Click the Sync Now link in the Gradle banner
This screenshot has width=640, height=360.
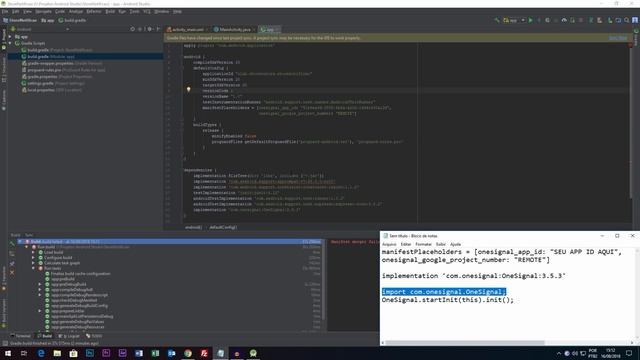[618, 38]
